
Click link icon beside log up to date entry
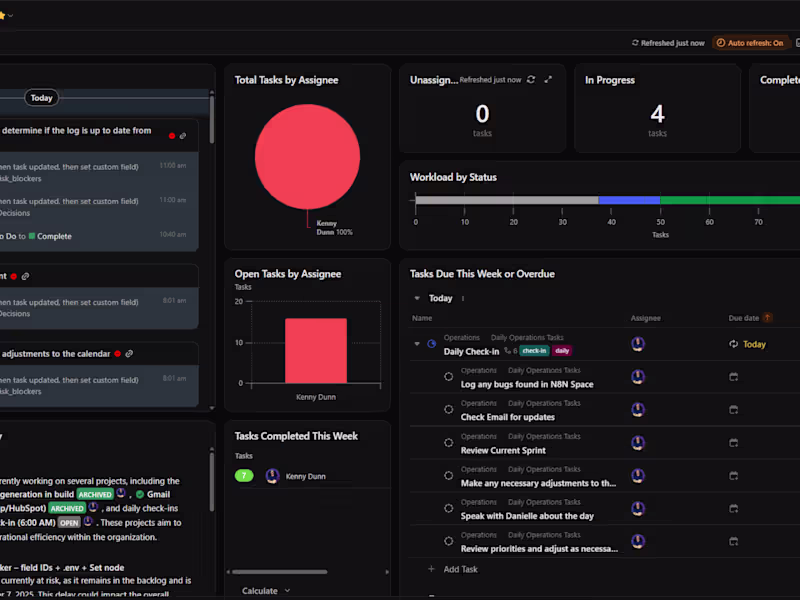tap(183, 136)
